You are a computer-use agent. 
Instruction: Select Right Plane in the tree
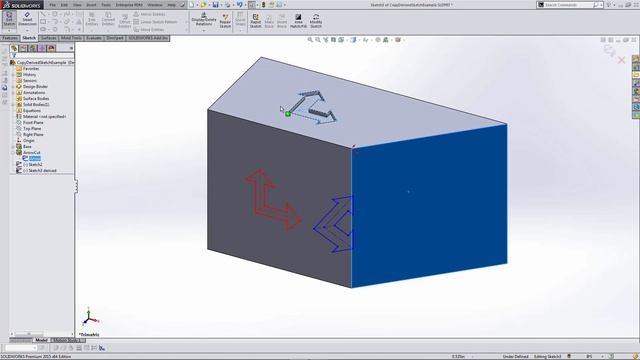point(33,134)
